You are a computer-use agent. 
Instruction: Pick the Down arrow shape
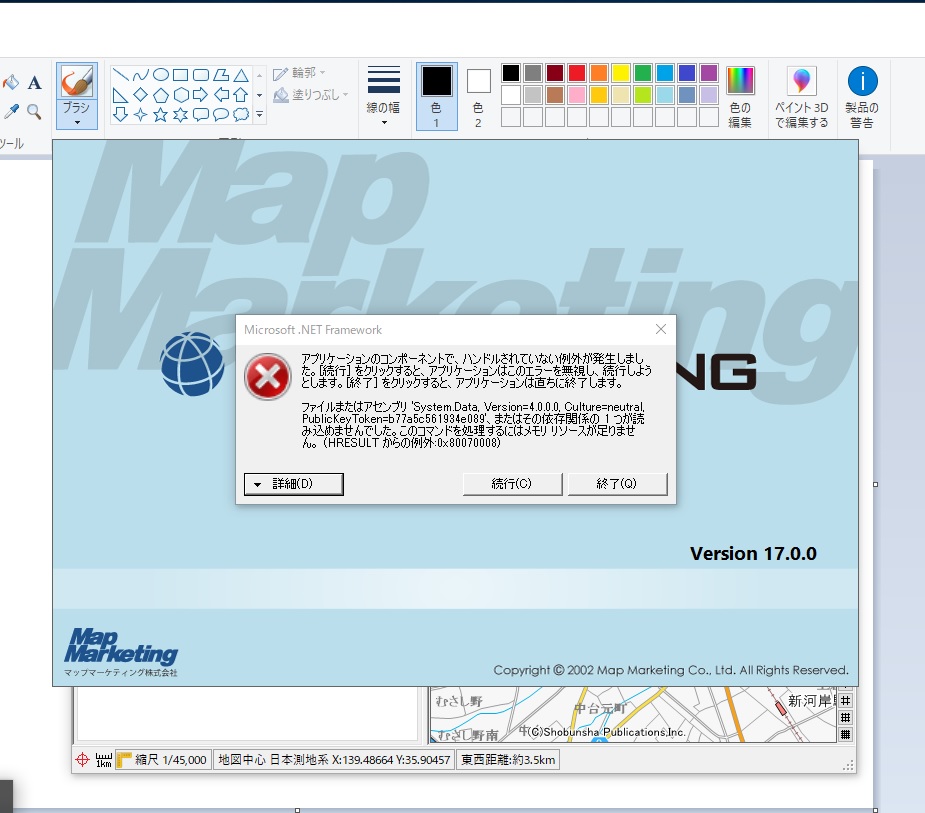120,114
